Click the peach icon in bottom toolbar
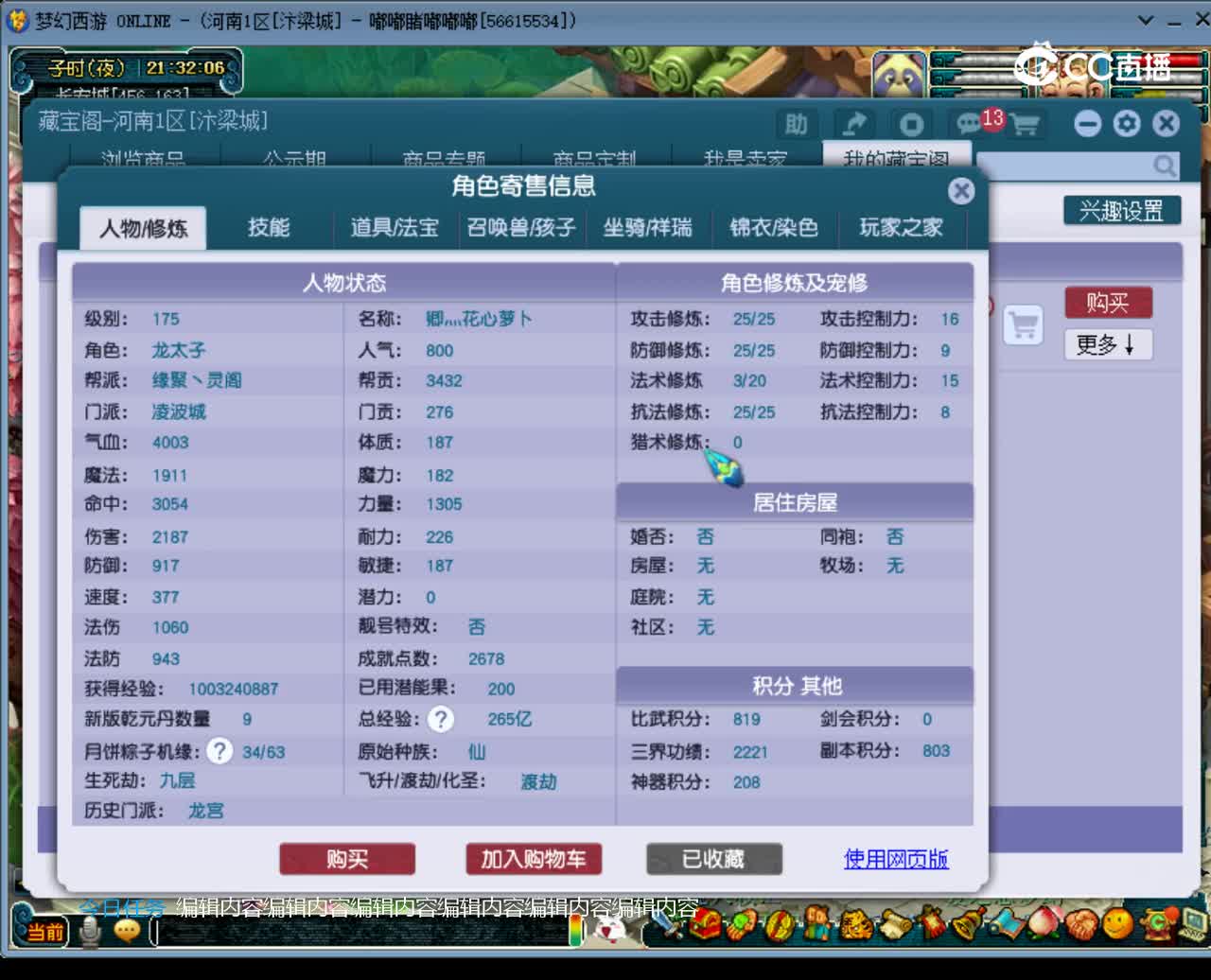The image size is (1211, 980). pos(1044,923)
